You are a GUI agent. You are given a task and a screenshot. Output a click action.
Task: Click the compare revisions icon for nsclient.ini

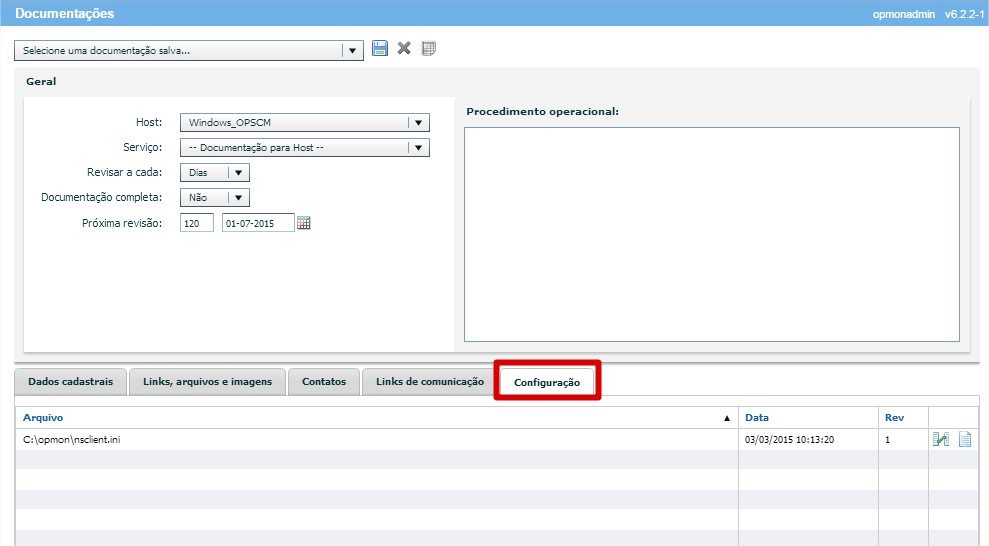point(941,439)
